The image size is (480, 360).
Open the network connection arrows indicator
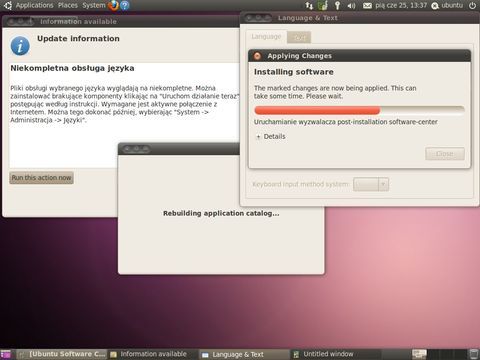(309, 5)
